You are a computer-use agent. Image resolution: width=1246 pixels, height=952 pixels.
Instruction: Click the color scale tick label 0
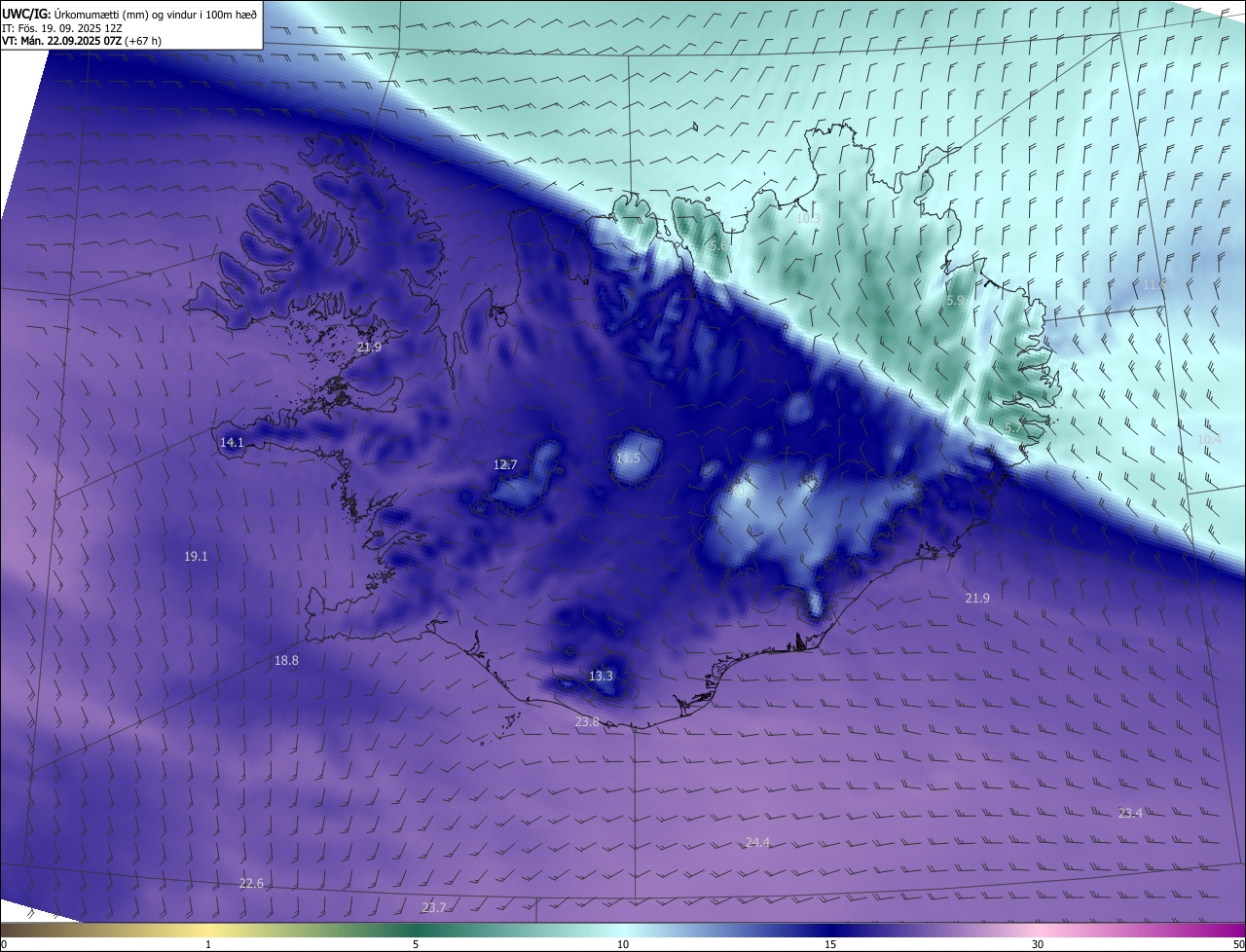(4, 944)
